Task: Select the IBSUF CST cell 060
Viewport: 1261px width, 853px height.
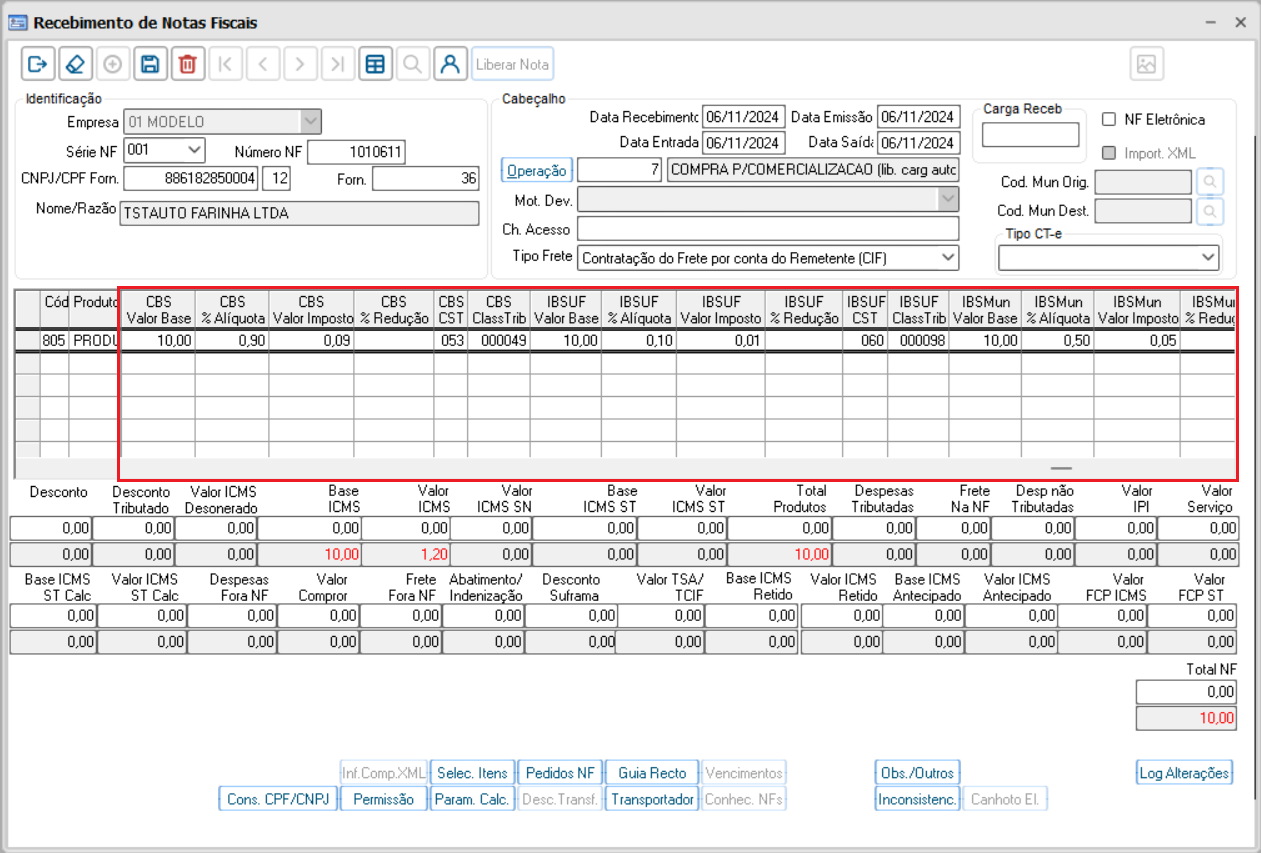Action: click(865, 340)
